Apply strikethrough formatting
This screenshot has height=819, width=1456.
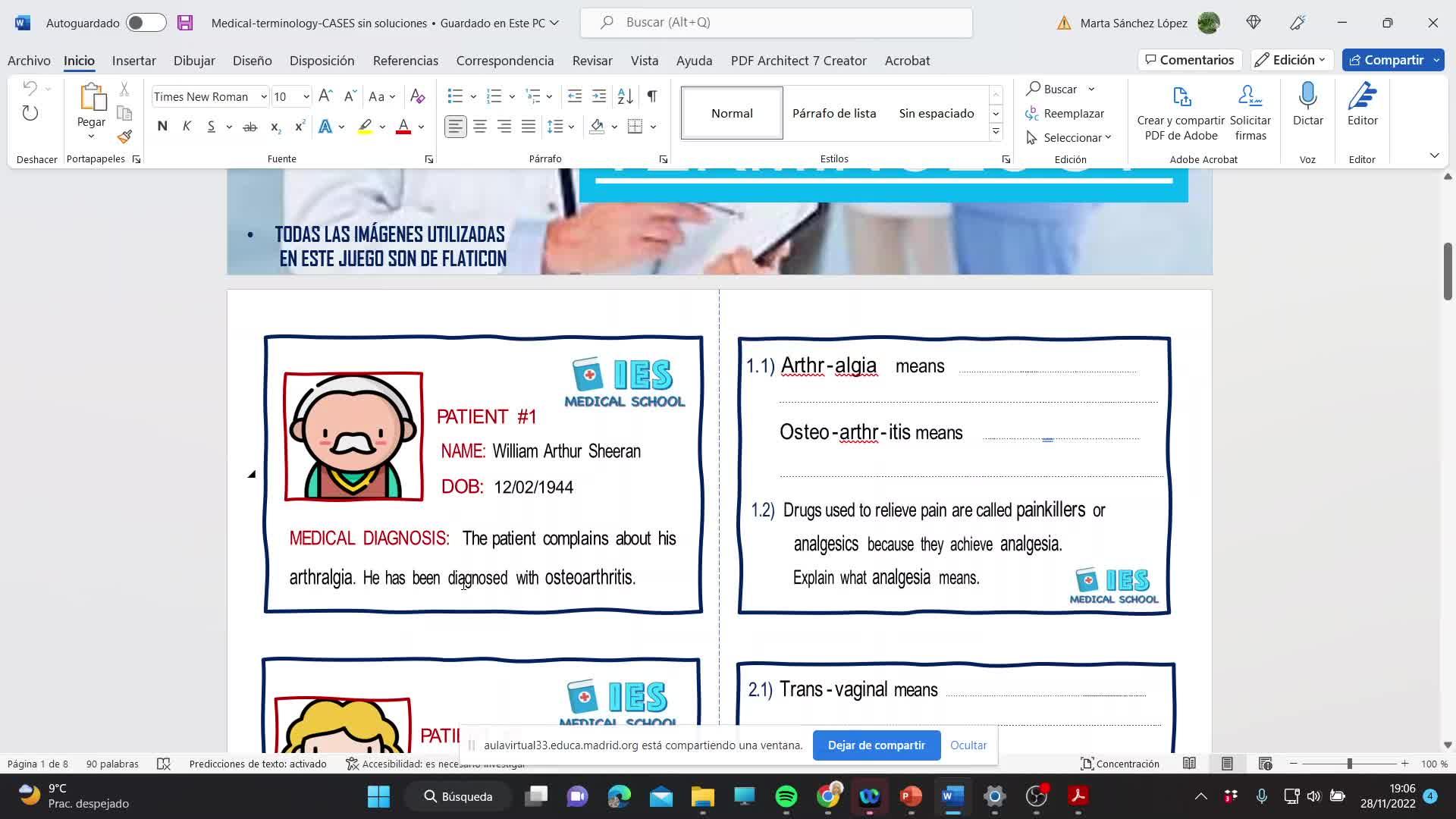click(249, 127)
